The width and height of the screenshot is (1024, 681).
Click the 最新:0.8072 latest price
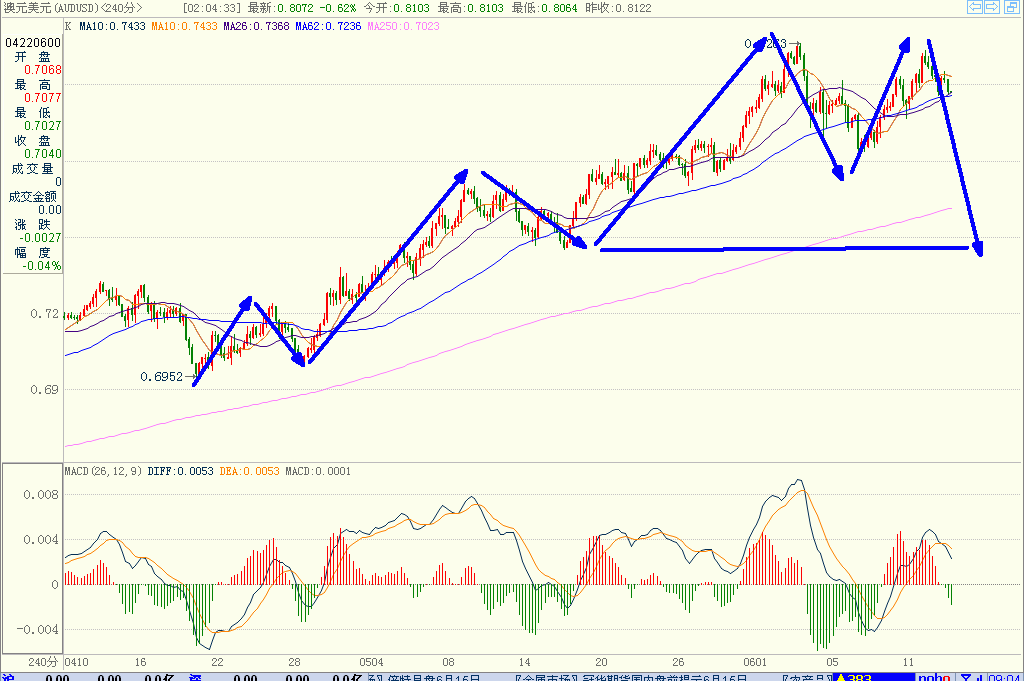pyautogui.click(x=281, y=8)
